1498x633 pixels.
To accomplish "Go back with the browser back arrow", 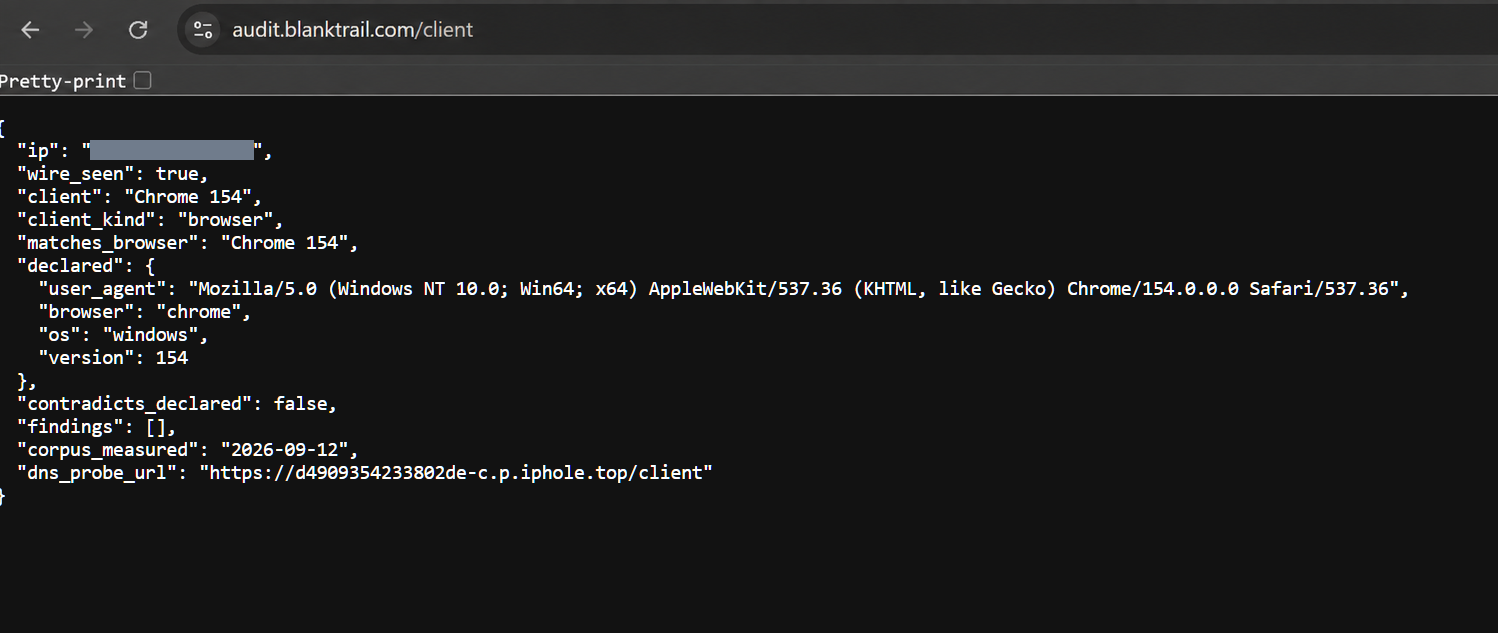I will click(30, 30).
